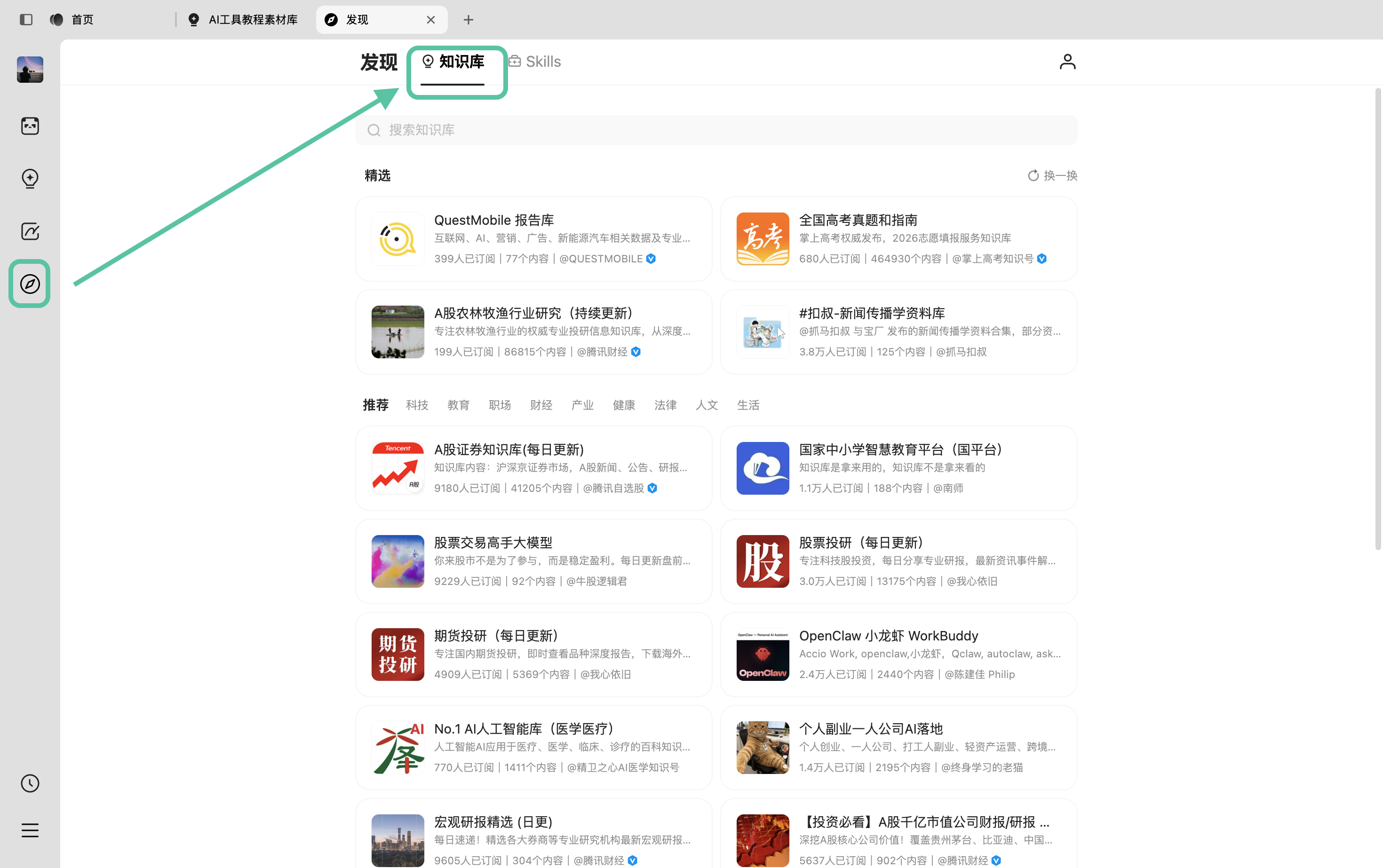The width and height of the screenshot is (1383, 868).
Task: Click the 国家中小学智慧教育平台 blue cloud logo
Action: pyautogui.click(x=763, y=468)
